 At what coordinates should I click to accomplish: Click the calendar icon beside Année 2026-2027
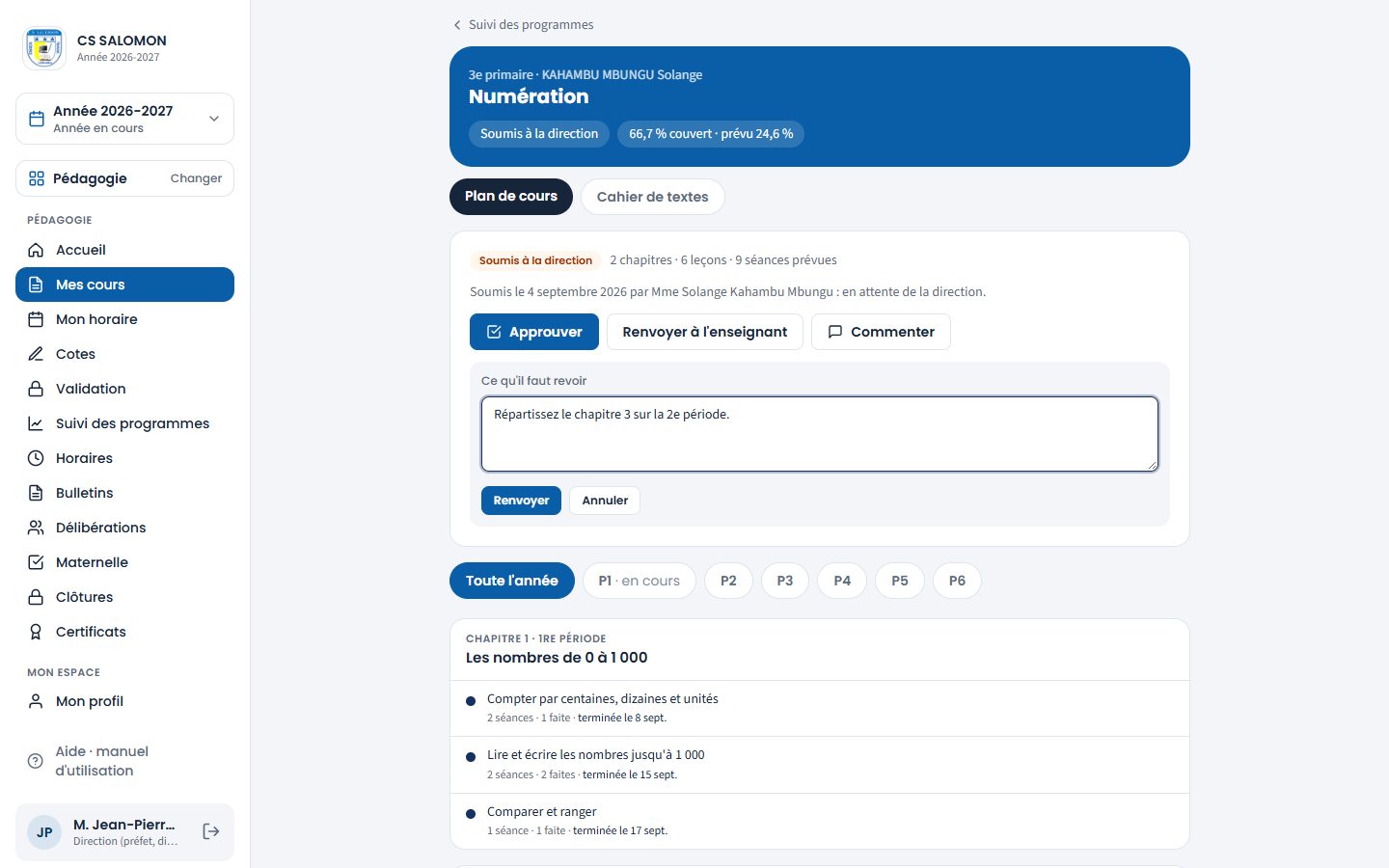point(37,119)
